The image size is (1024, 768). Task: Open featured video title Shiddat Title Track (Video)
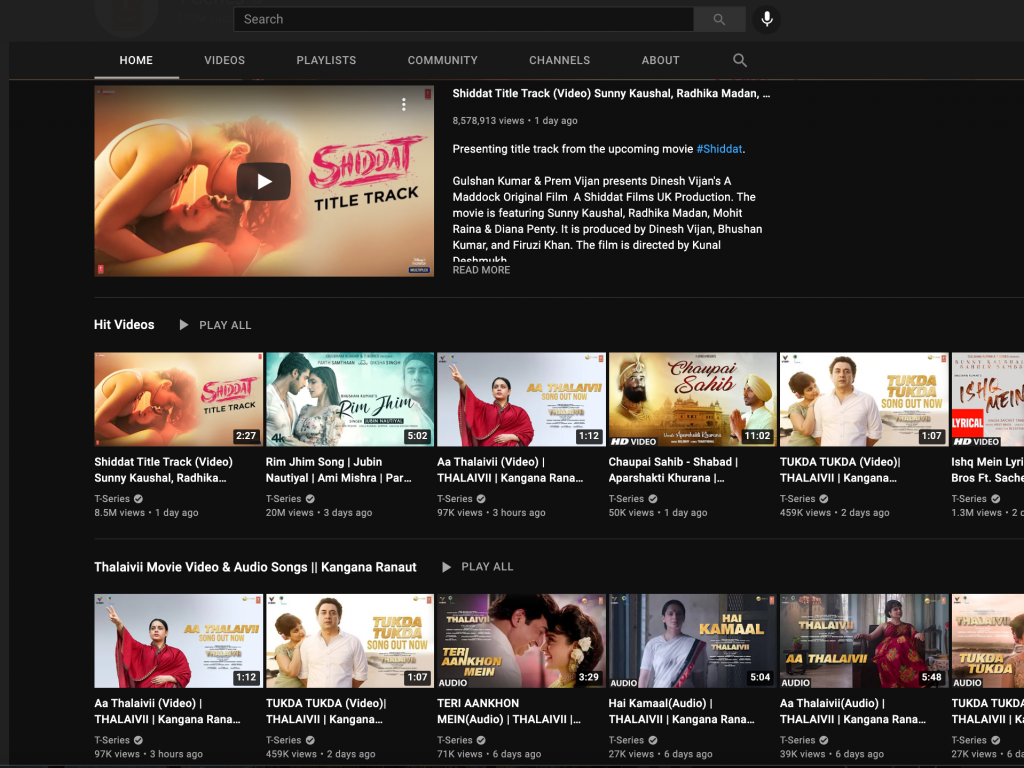(611, 93)
